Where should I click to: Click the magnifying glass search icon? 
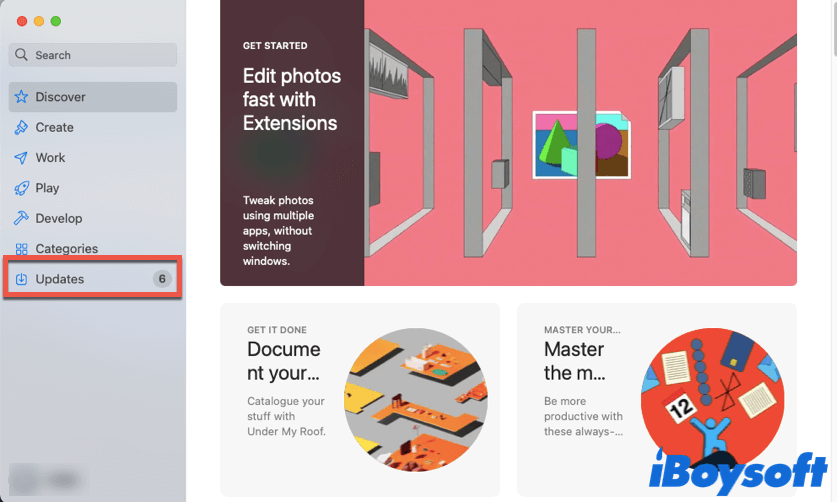pos(21,54)
